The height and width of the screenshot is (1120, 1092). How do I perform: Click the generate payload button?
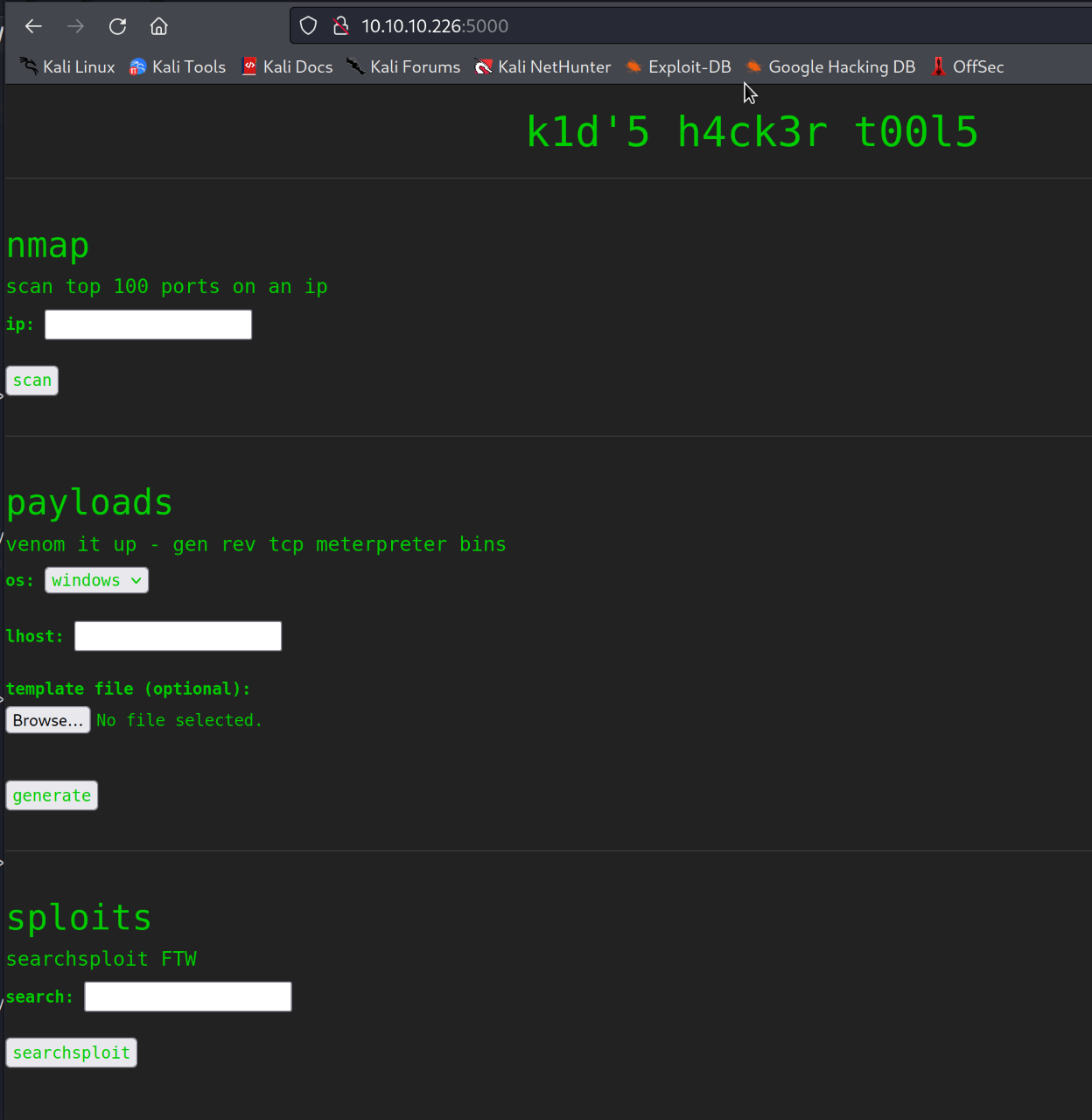click(x=52, y=795)
